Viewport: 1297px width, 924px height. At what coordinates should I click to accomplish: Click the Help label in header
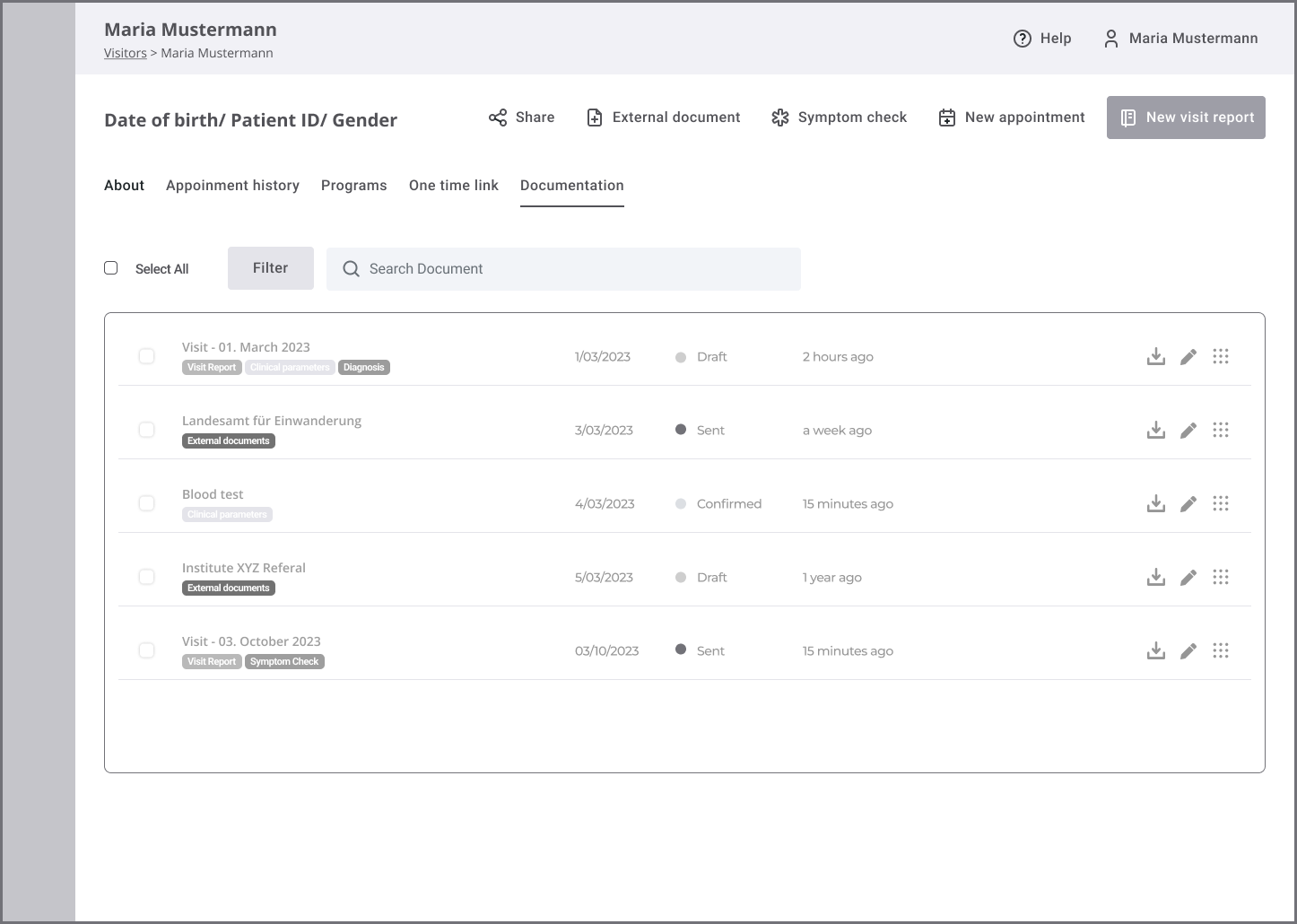pyautogui.click(x=1056, y=39)
